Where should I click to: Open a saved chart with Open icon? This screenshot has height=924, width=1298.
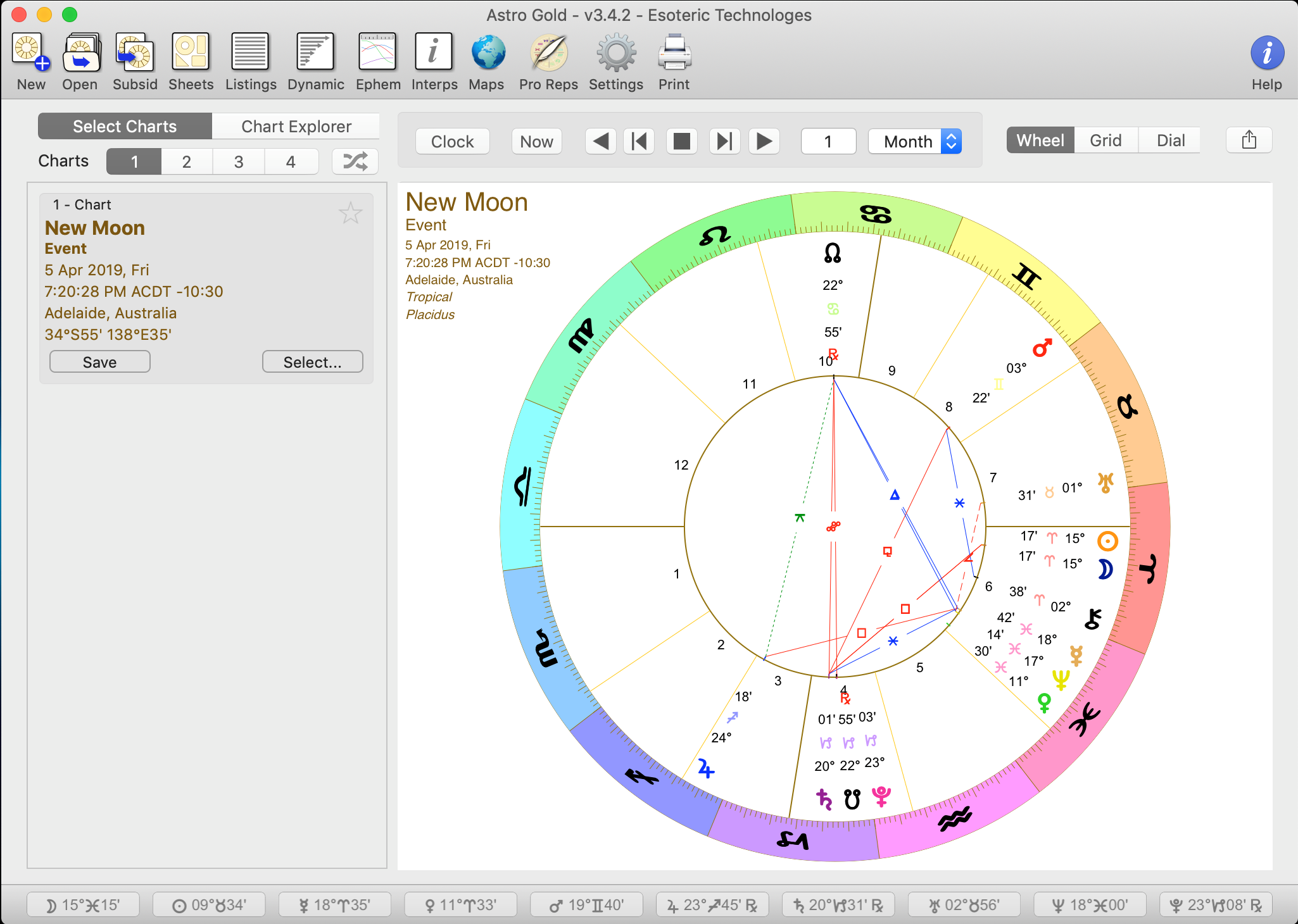[x=80, y=53]
